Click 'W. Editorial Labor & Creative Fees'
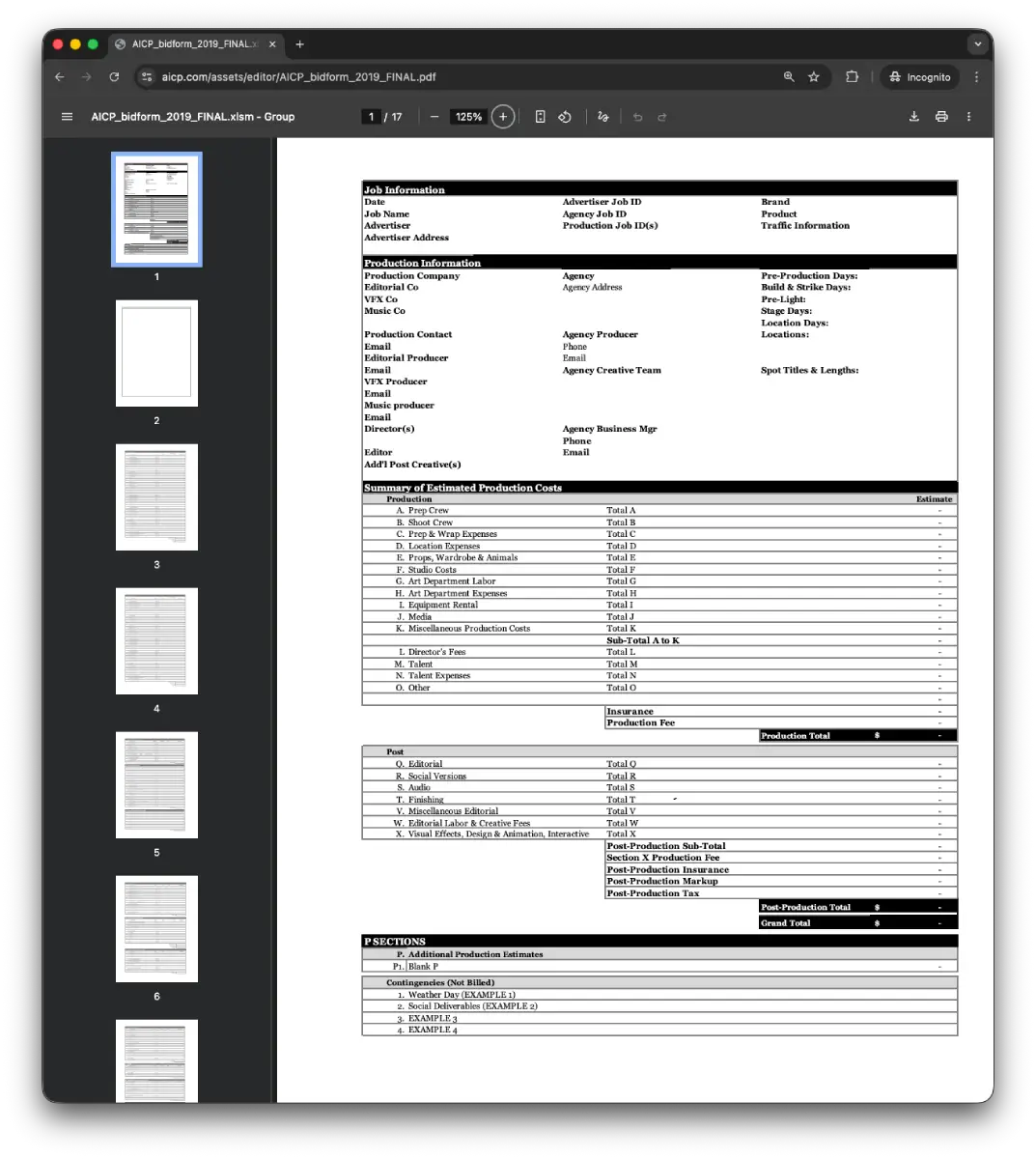The width and height of the screenshot is (1036, 1159). tap(462, 824)
